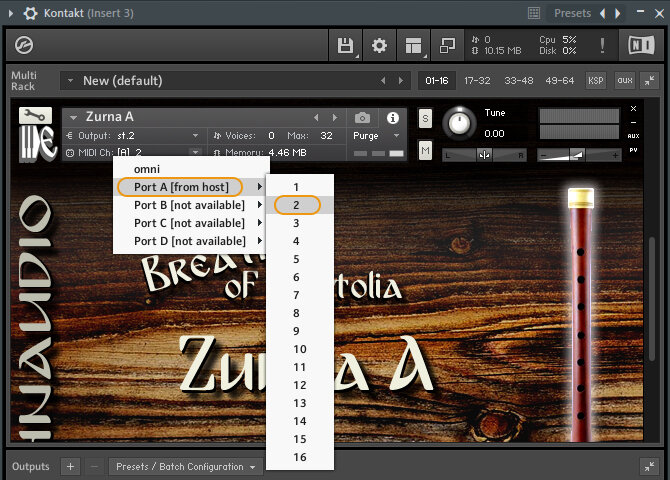Click the panic exclamation button
Viewport: 670px width, 480px height.
click(602, 45)
